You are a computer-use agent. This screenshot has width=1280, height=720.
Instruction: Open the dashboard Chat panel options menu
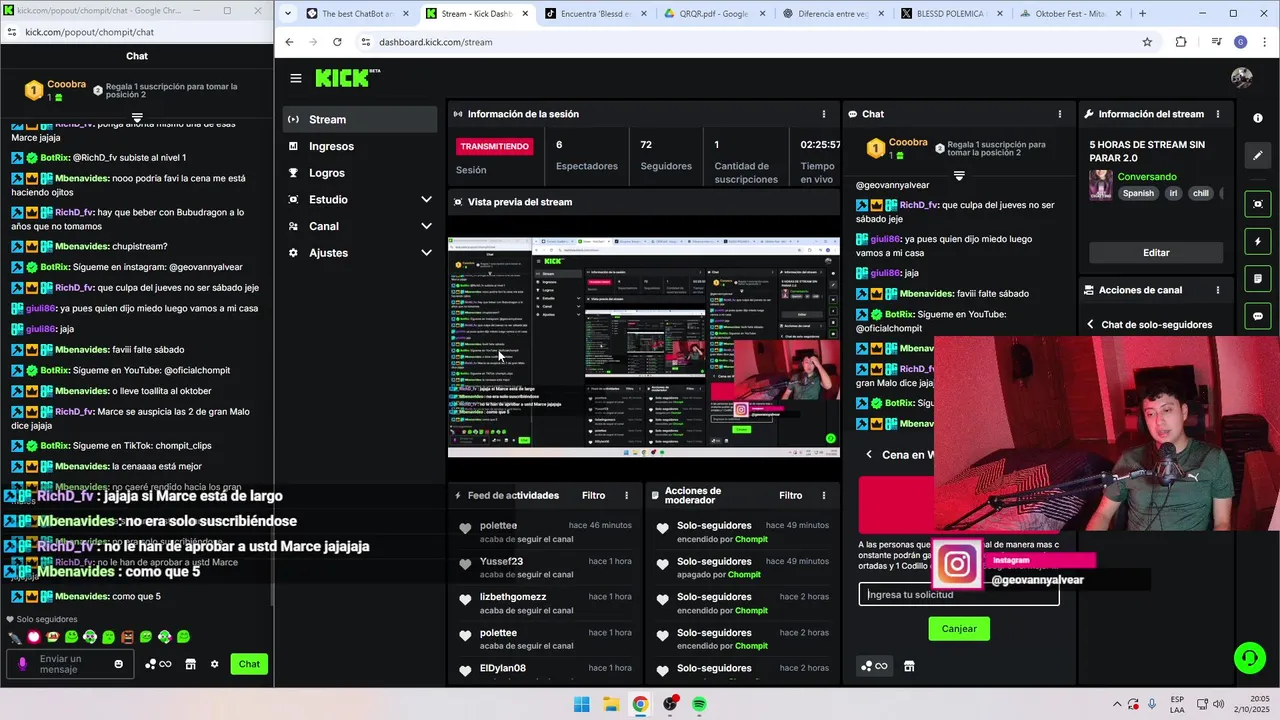click(1060, 114)
